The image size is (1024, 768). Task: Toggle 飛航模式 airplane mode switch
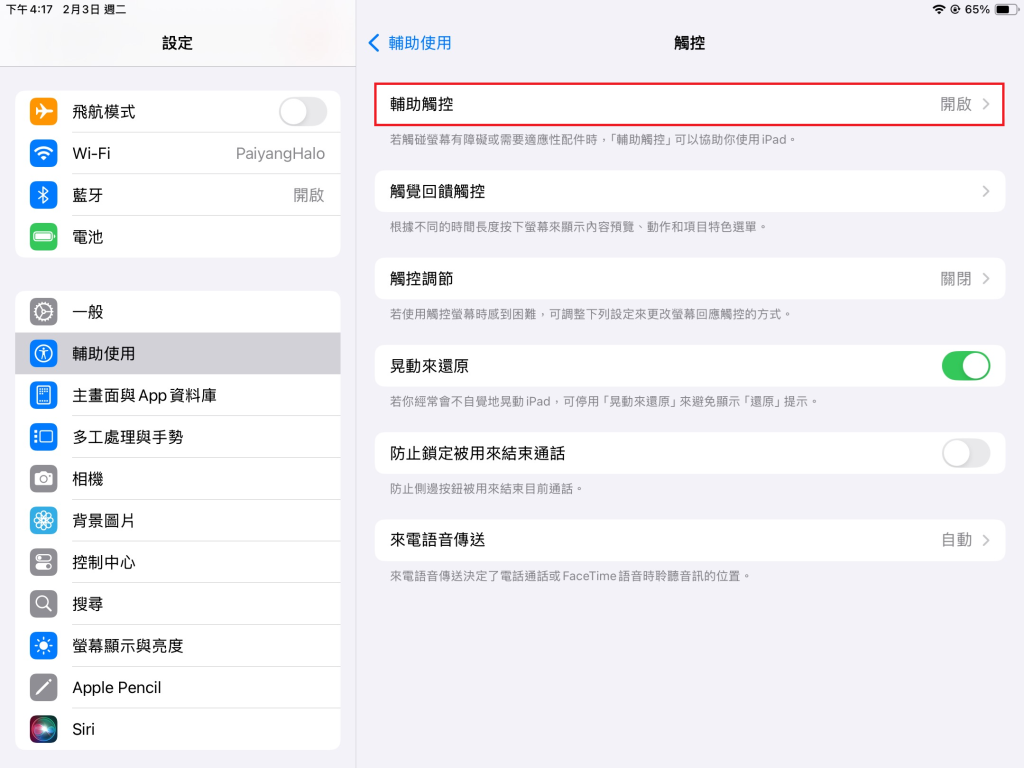(302, 112)
